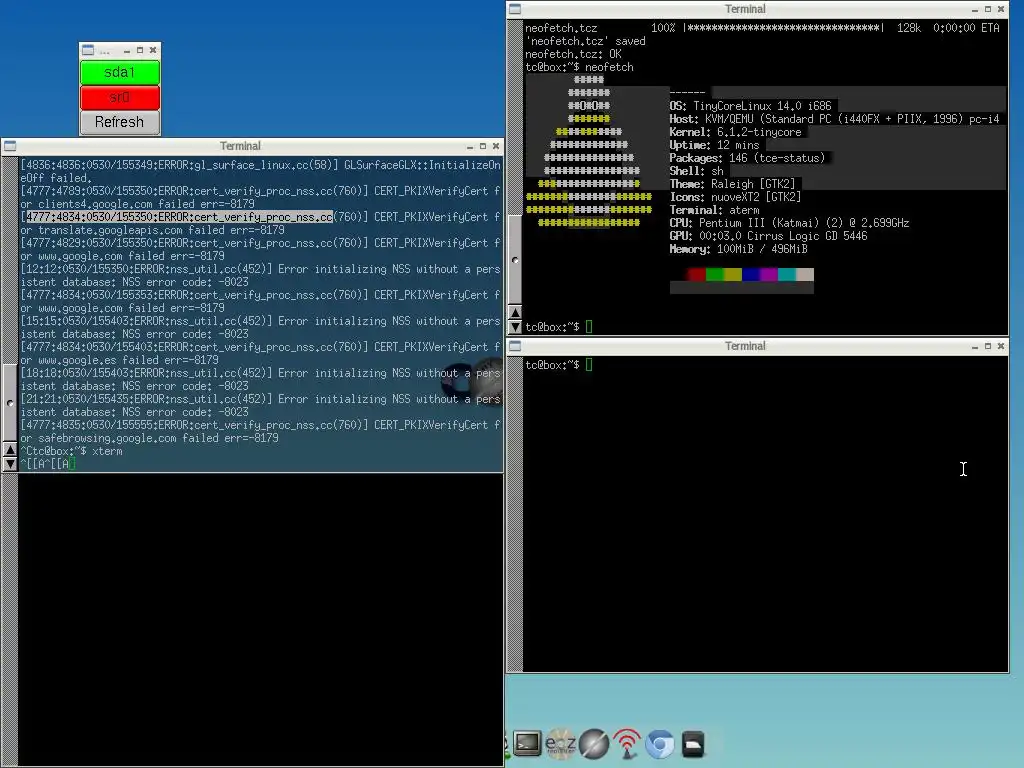The width and height of the screenshot is (1024, 768).
Task: Click 'safebrowsing.google.com failed err=-8179' text
Action: coord(158,438)
